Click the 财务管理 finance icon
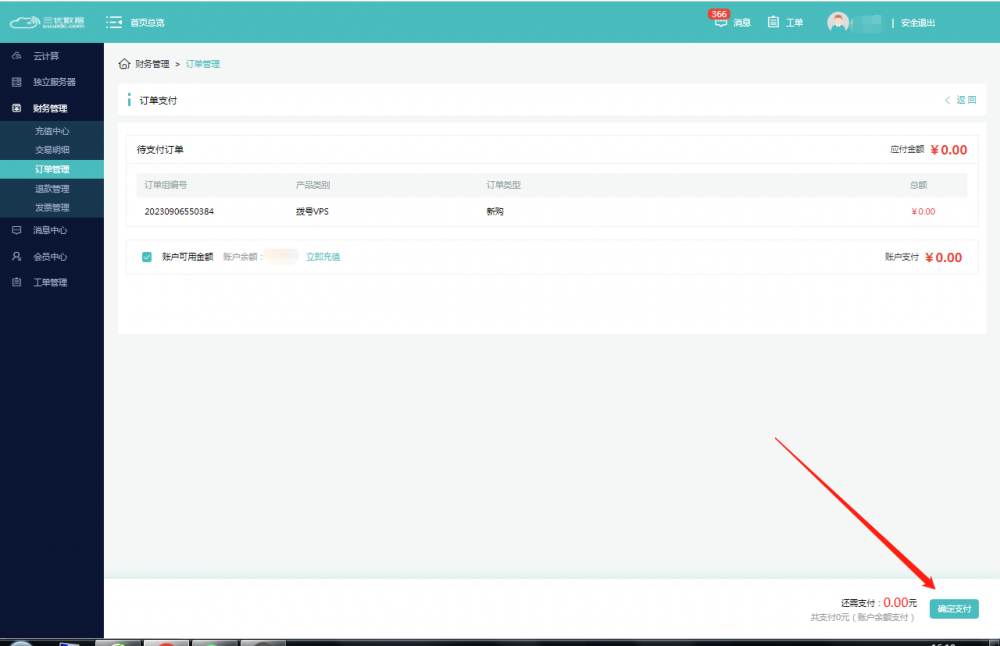 [x=17, y=108]
